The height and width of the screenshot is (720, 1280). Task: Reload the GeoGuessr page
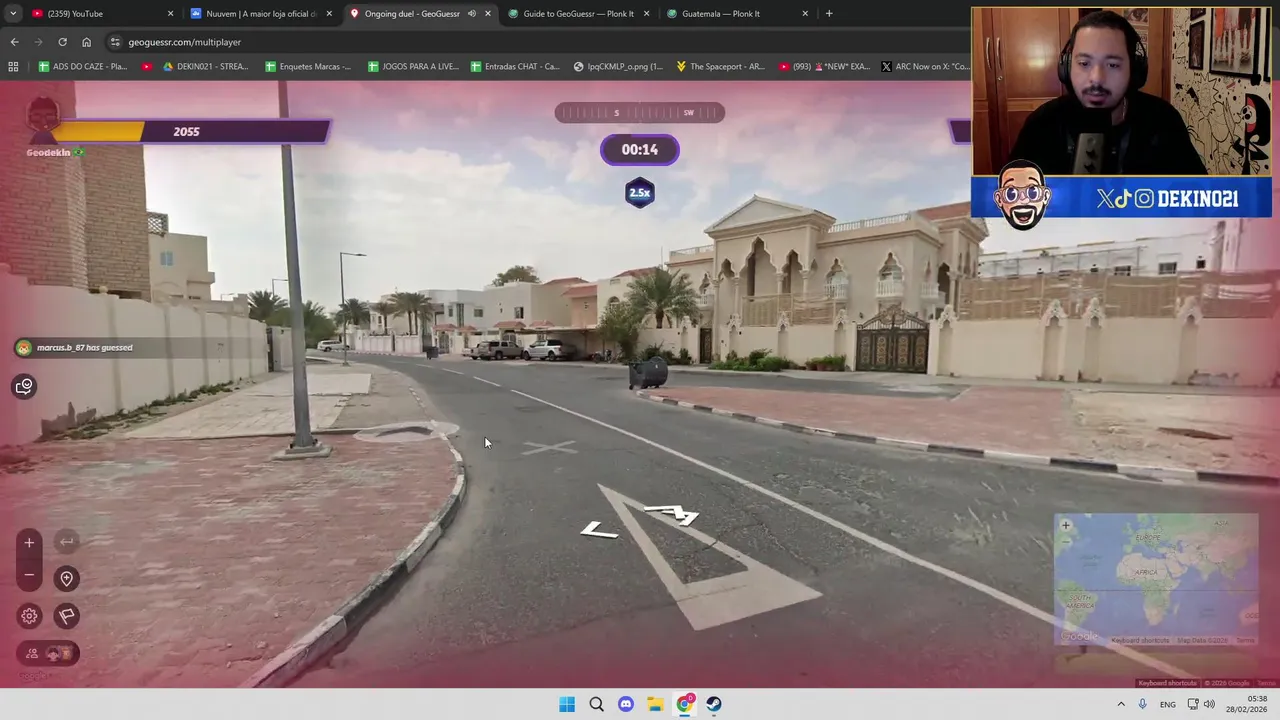point(62,42)
